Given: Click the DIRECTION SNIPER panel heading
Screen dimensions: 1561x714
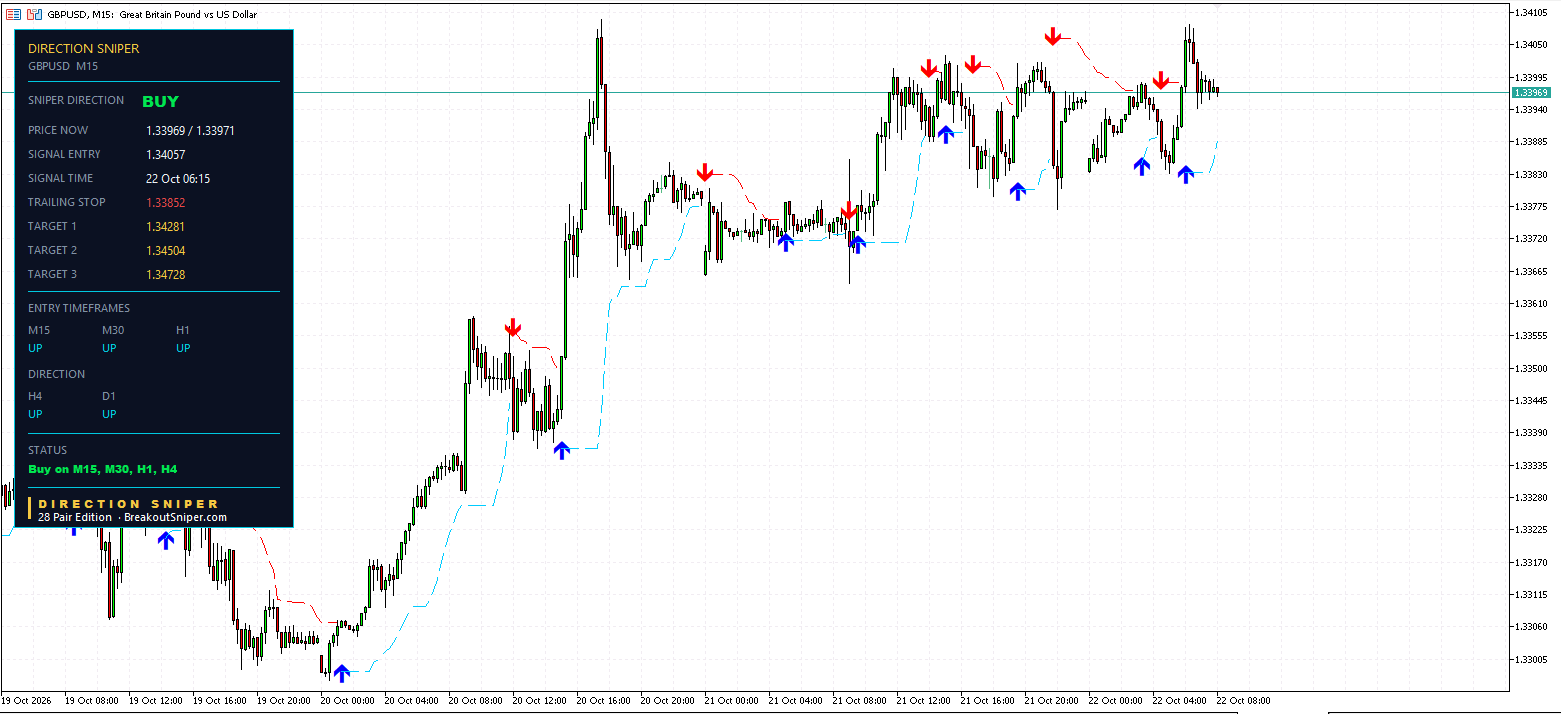Looking at the screenshot, I should click(84, 48).
